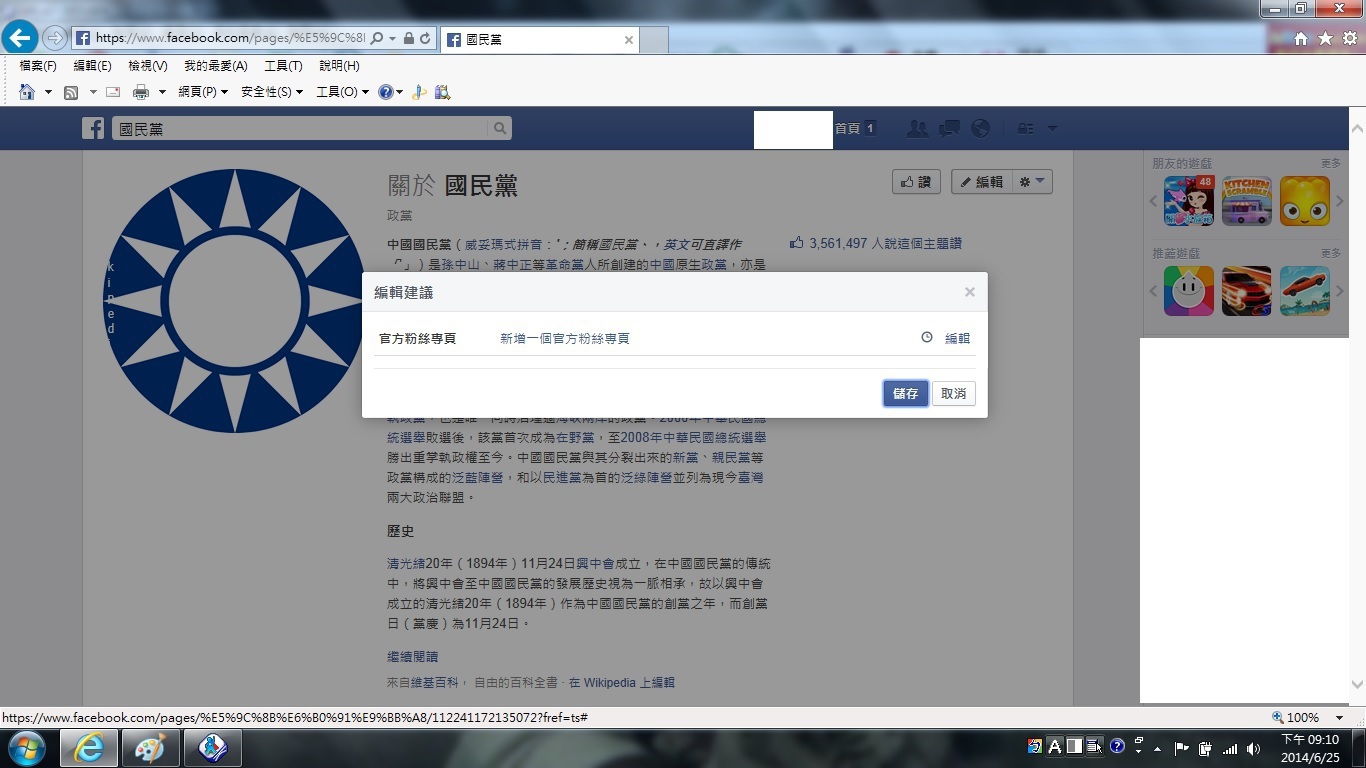1366x768 pixels.
Task: Open IE Tools gear icon at top right
Action: pos(1350,38)
